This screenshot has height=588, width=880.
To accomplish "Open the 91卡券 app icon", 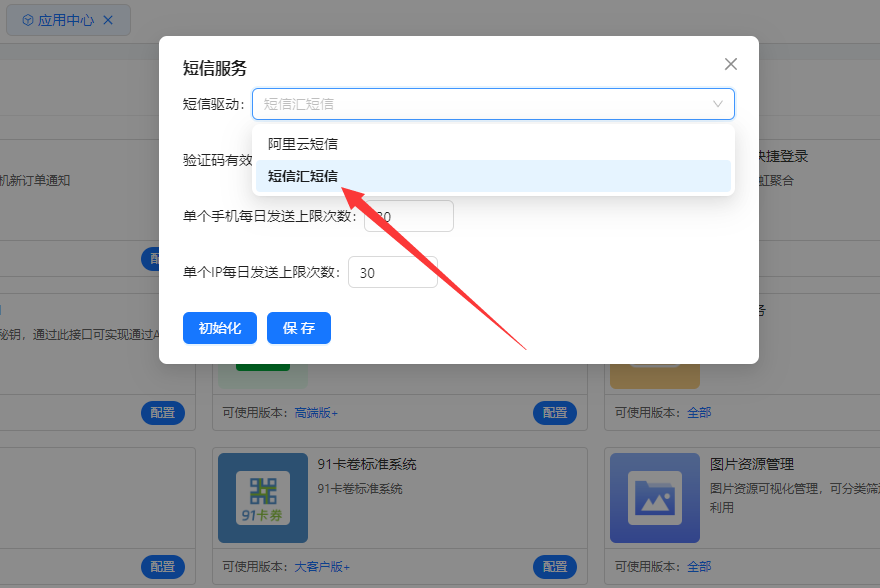I will (x=262, y=497).
